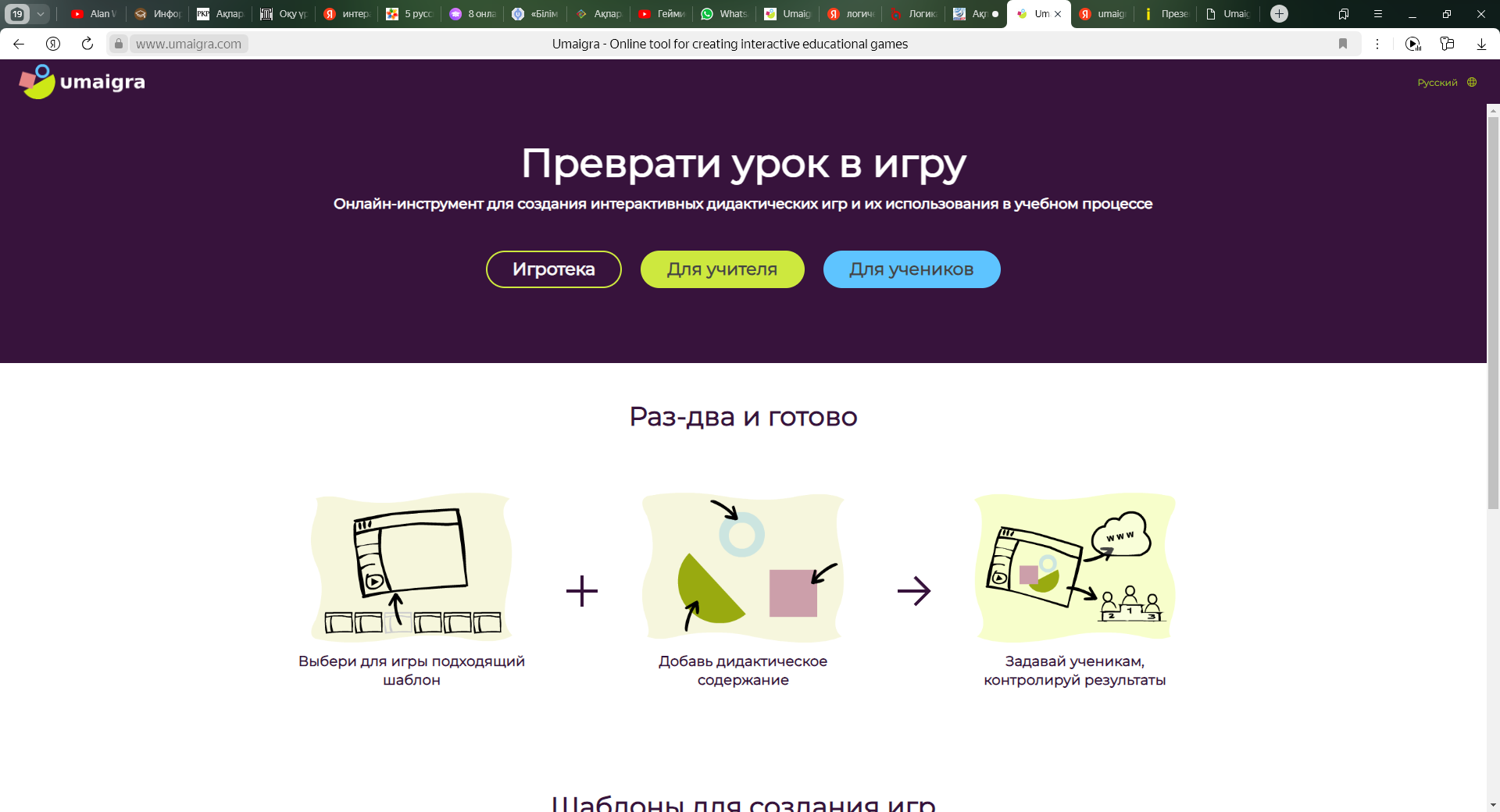The height and width of the screenshot is (812, 1500).
Task: Switch to the Инфор tab
Action: 159,13
